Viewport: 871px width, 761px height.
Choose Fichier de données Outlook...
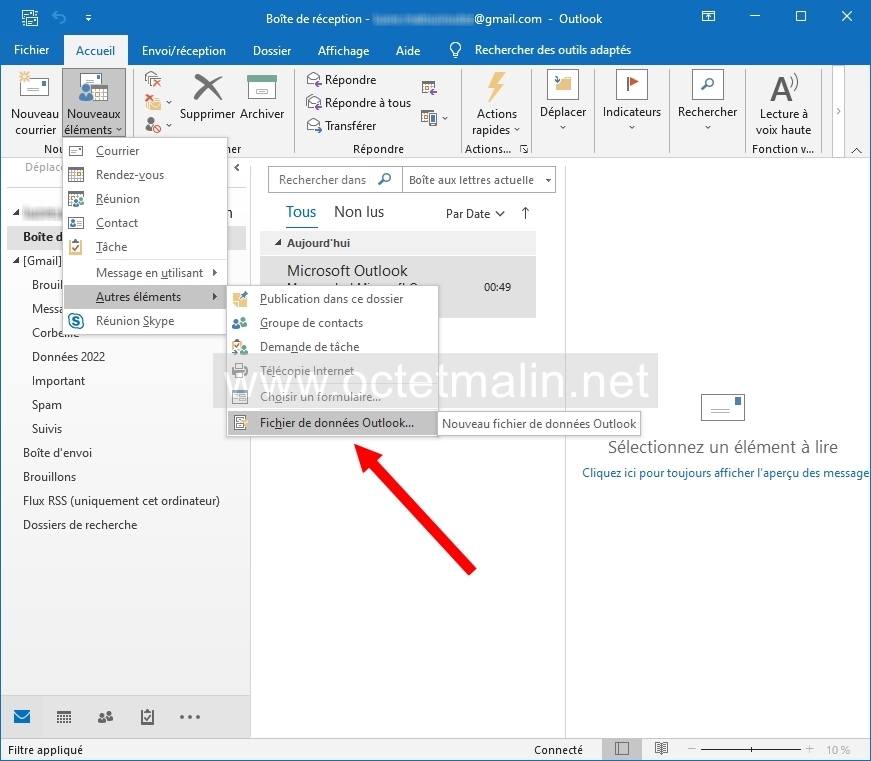(x=333, y=423)
